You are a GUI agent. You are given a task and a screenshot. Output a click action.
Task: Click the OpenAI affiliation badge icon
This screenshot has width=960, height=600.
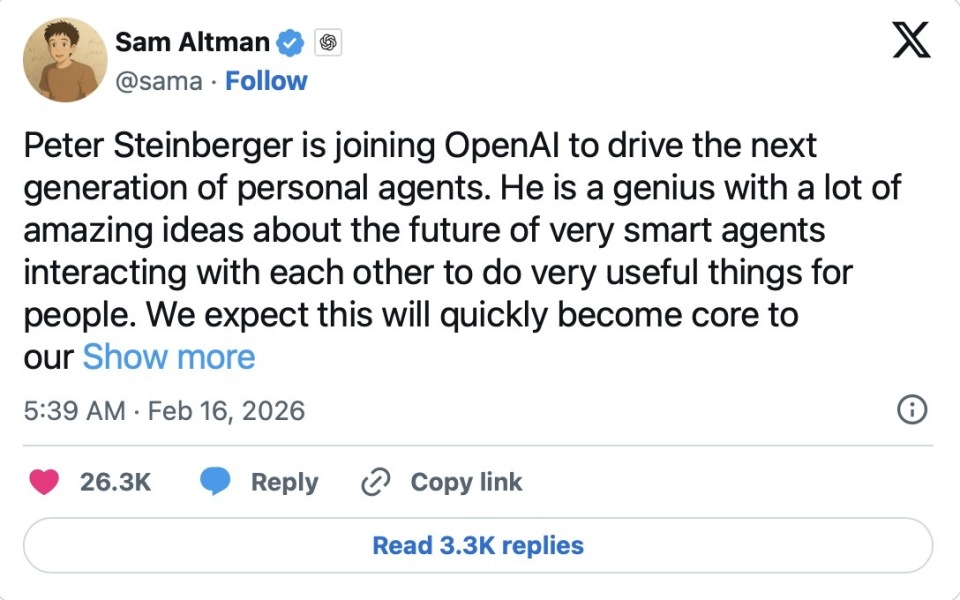click(x=329, y=42)
